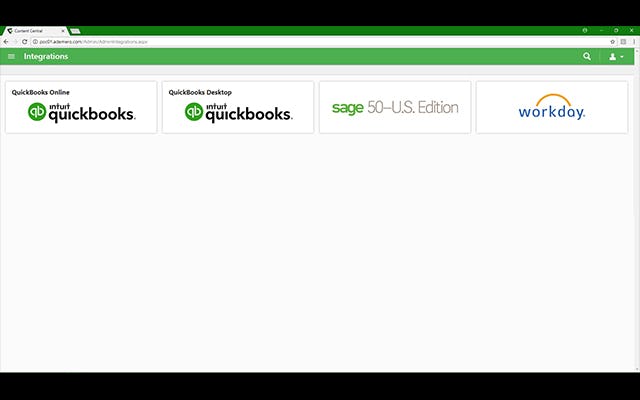Image resolution: width=640 pixels, height=400 pixels.
Task: Open the Chrome three-dot menu
Action: [634, 42]
